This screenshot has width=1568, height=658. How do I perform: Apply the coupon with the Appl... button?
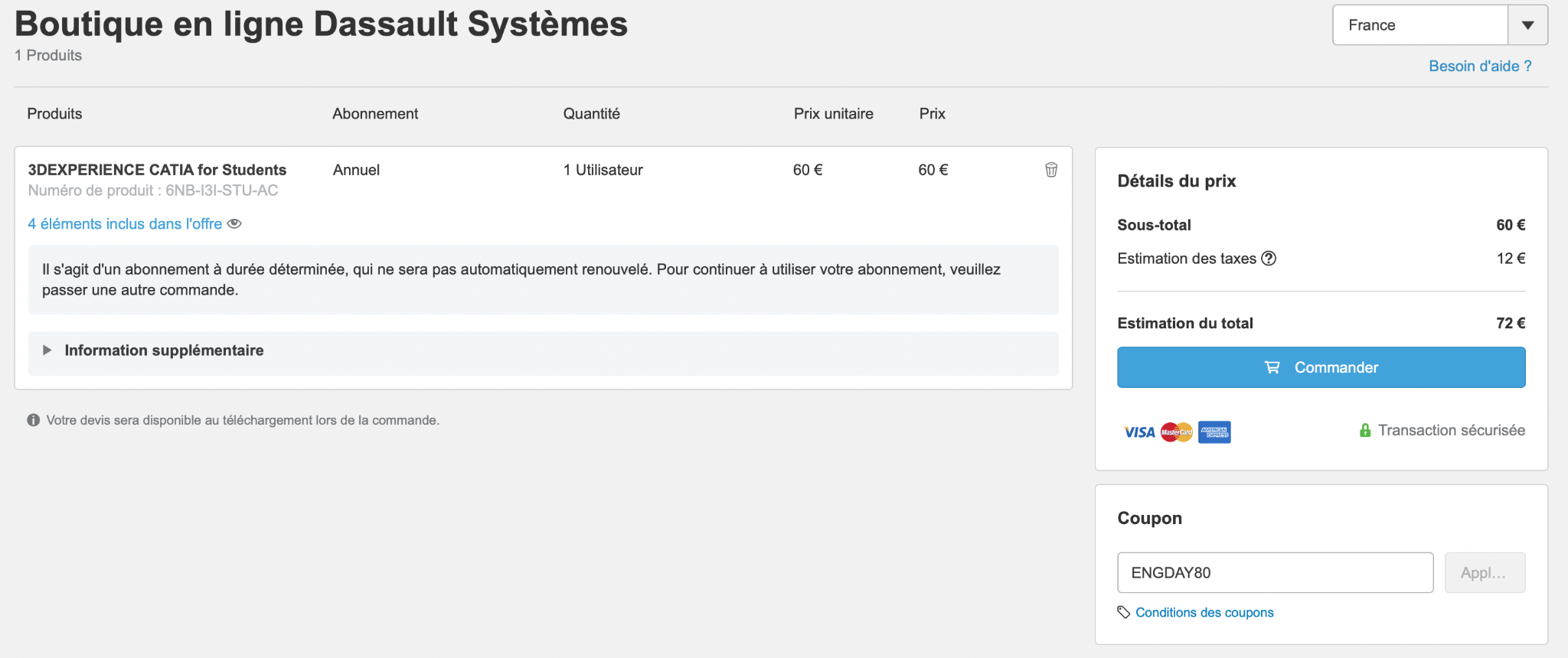(x=1484, y=572)
